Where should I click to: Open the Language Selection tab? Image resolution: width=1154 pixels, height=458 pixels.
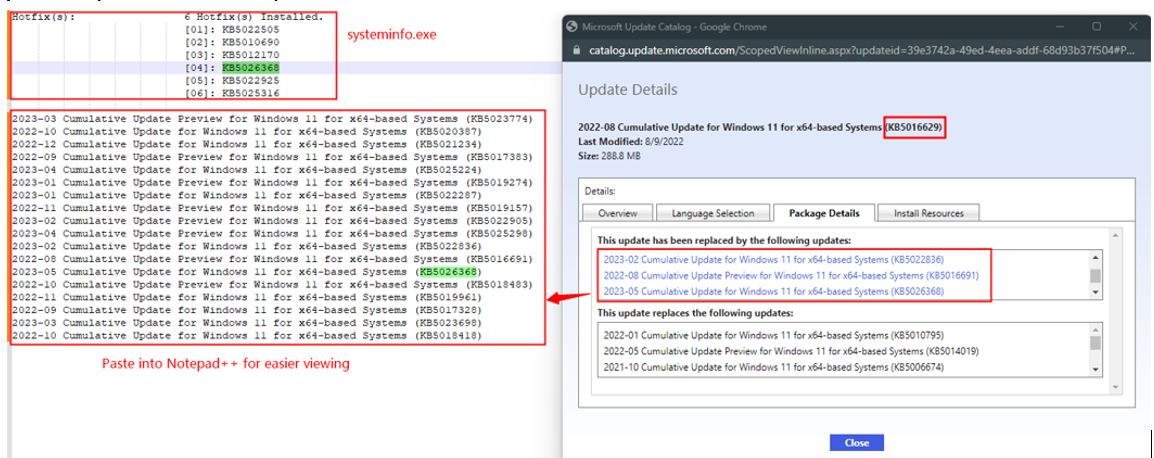(x=713, y=213)
